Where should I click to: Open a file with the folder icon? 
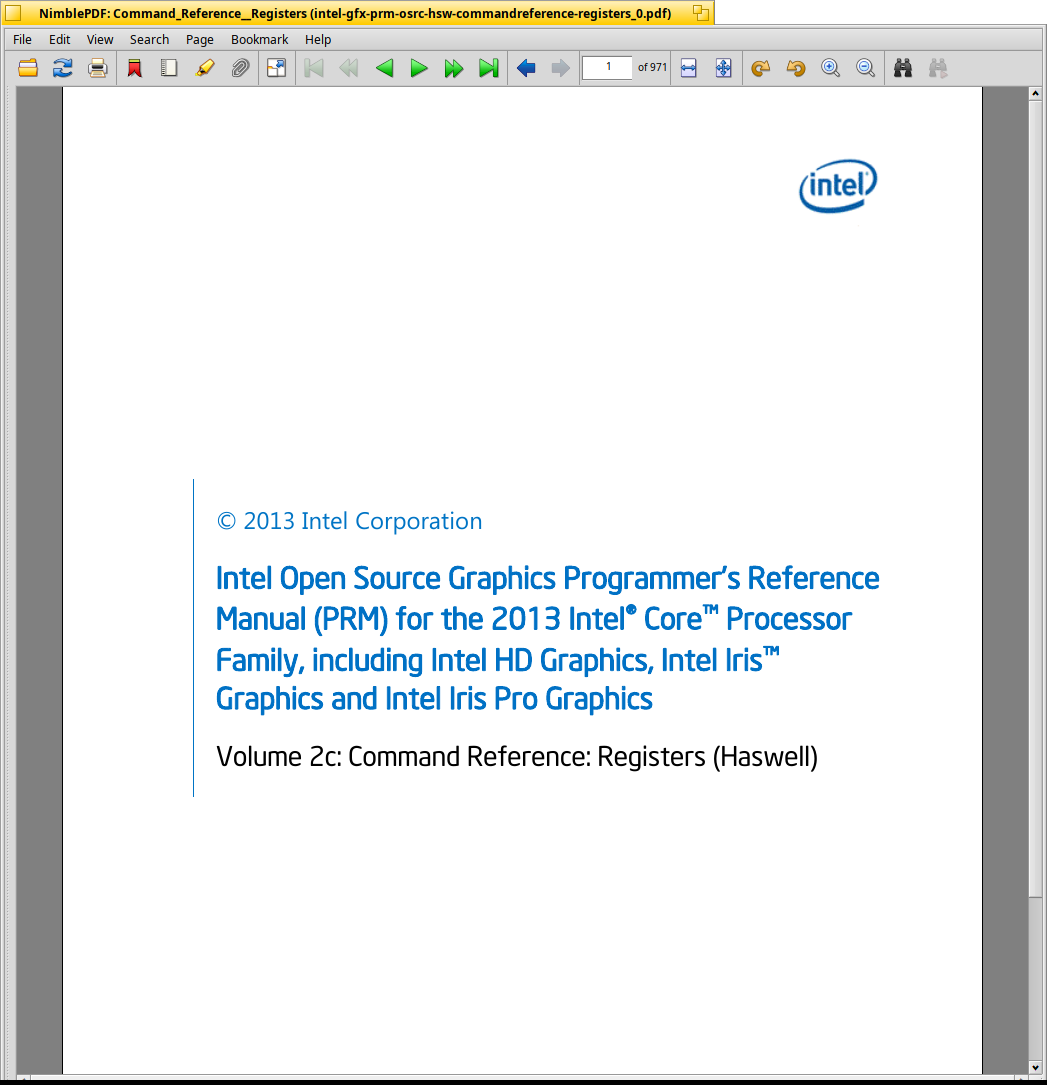point(28,68)
